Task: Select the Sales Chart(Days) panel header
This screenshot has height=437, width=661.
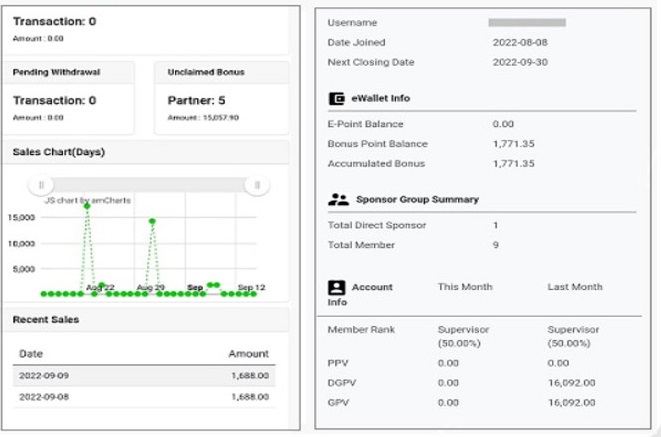Action: pos(59,152)
